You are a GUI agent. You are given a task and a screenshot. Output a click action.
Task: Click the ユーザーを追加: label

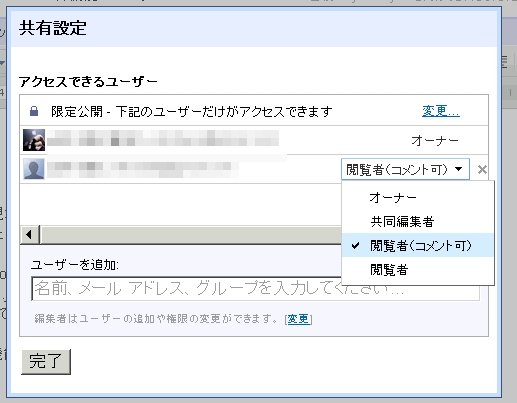pos(75,265)
